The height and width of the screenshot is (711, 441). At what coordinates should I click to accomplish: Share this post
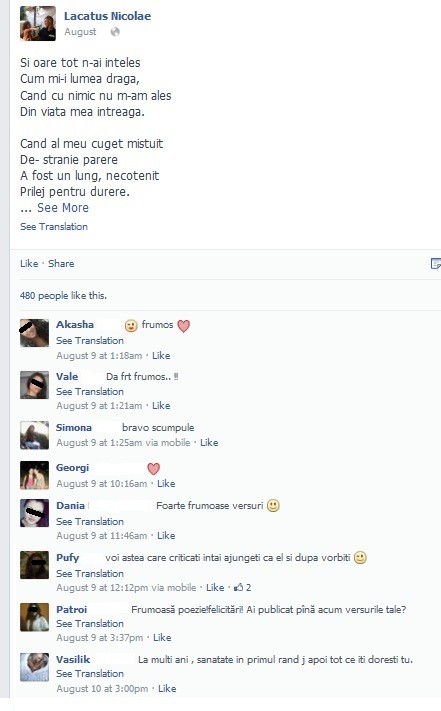61,264
